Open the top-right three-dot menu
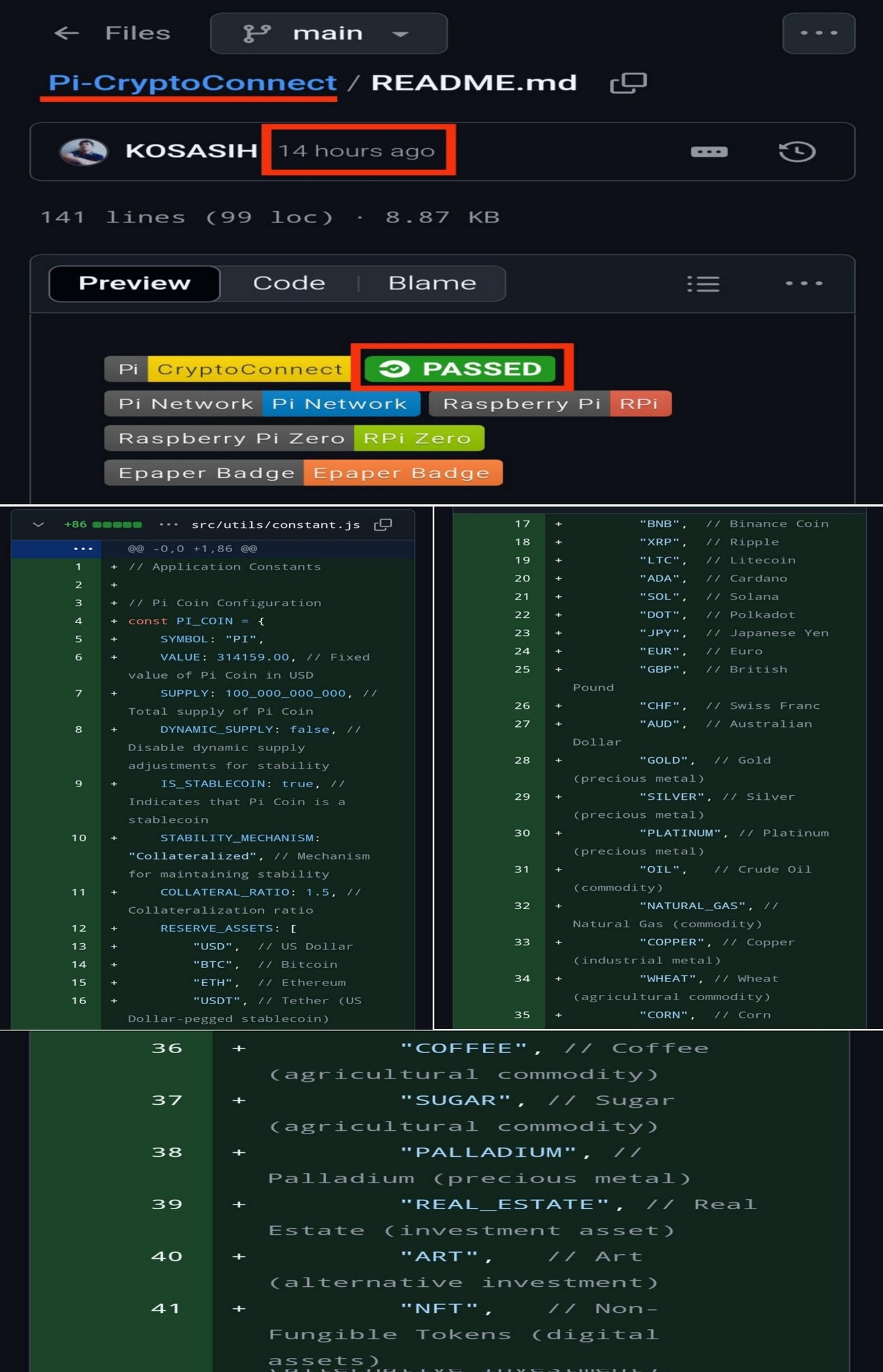This screenshot has height=1372, width=883. coord(819,33)
